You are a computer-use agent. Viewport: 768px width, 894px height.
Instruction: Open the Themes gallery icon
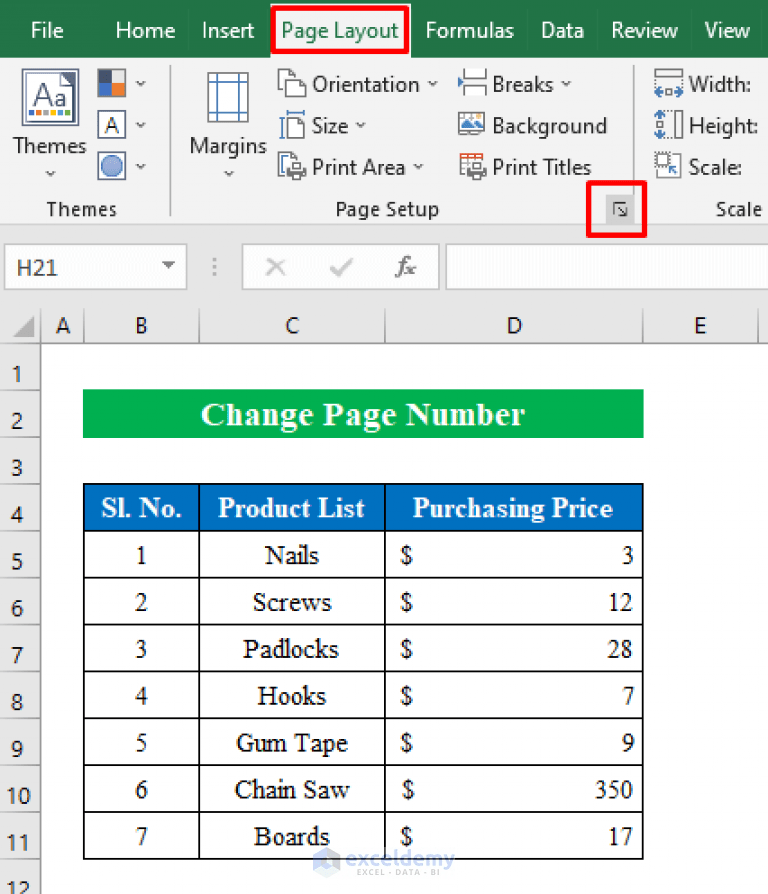pos(50,97)
